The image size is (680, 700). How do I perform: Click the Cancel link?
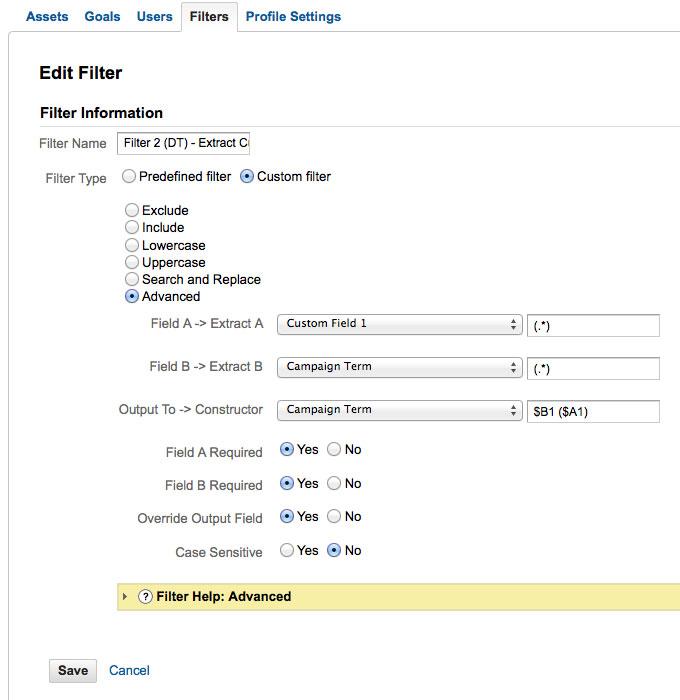pos(129,671)
